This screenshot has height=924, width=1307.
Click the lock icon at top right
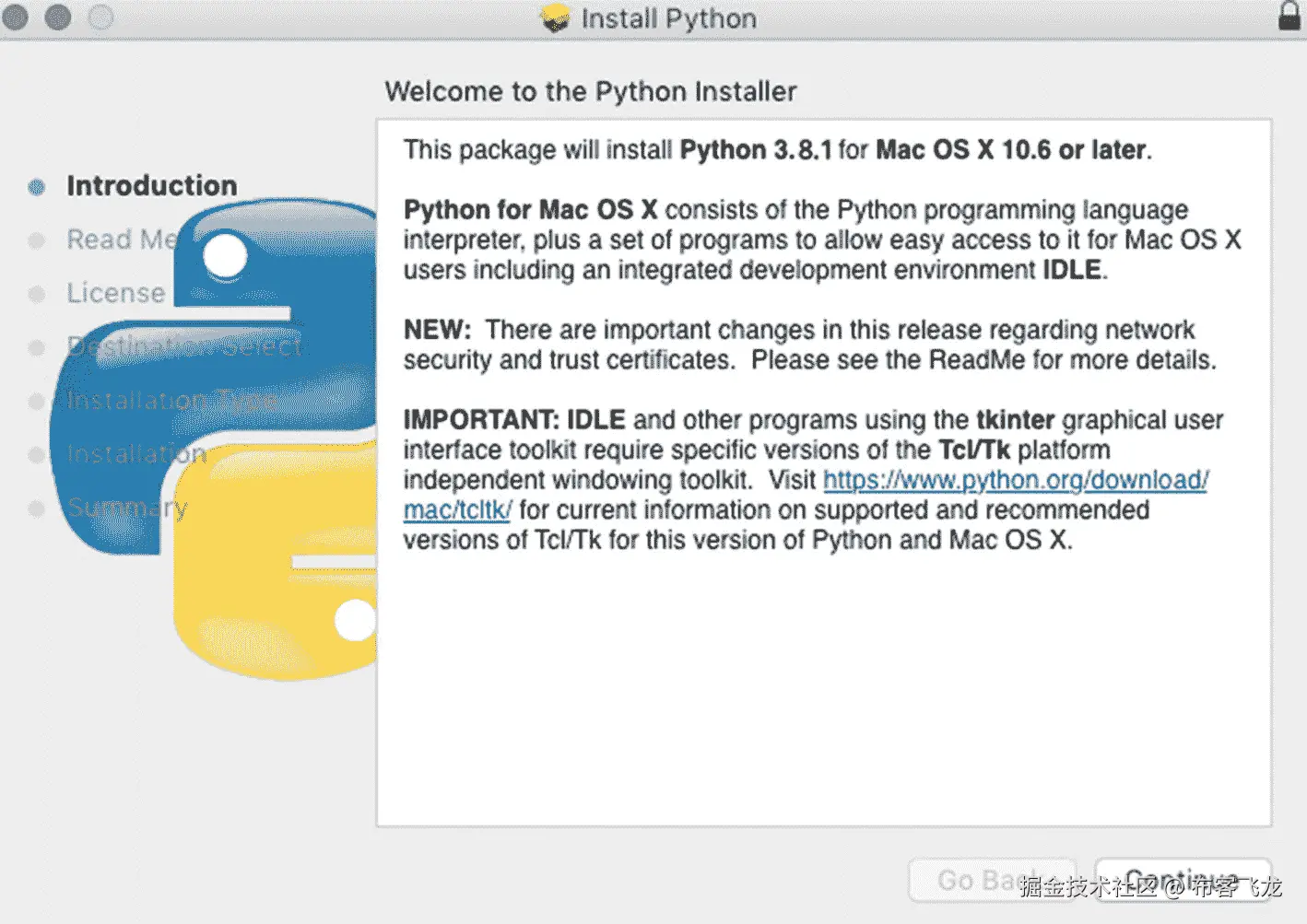tap(1287, 16)
